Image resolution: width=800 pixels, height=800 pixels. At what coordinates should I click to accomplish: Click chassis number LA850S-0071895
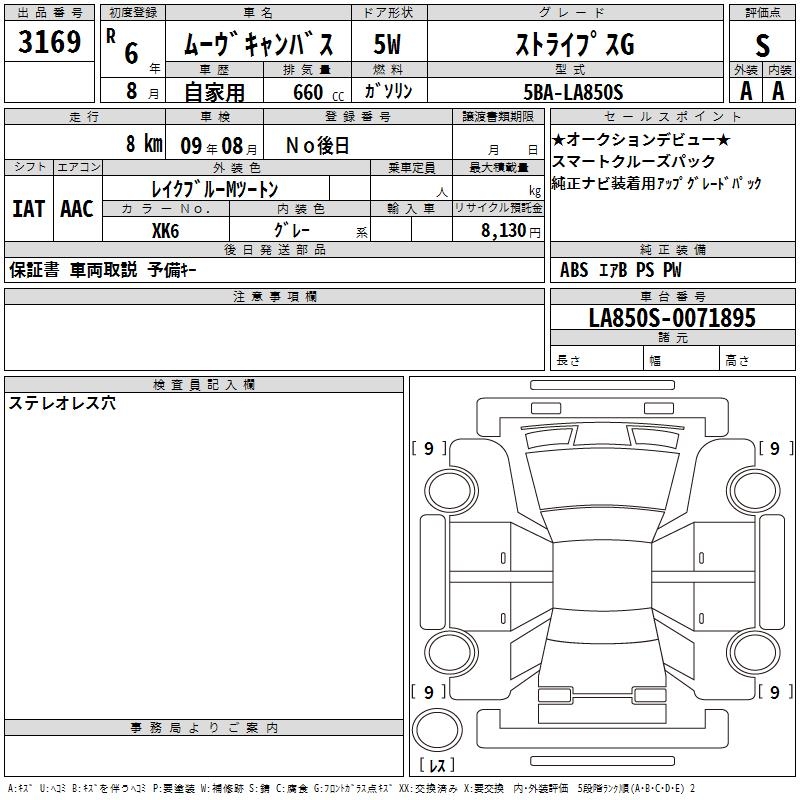(x=672, y=317)
